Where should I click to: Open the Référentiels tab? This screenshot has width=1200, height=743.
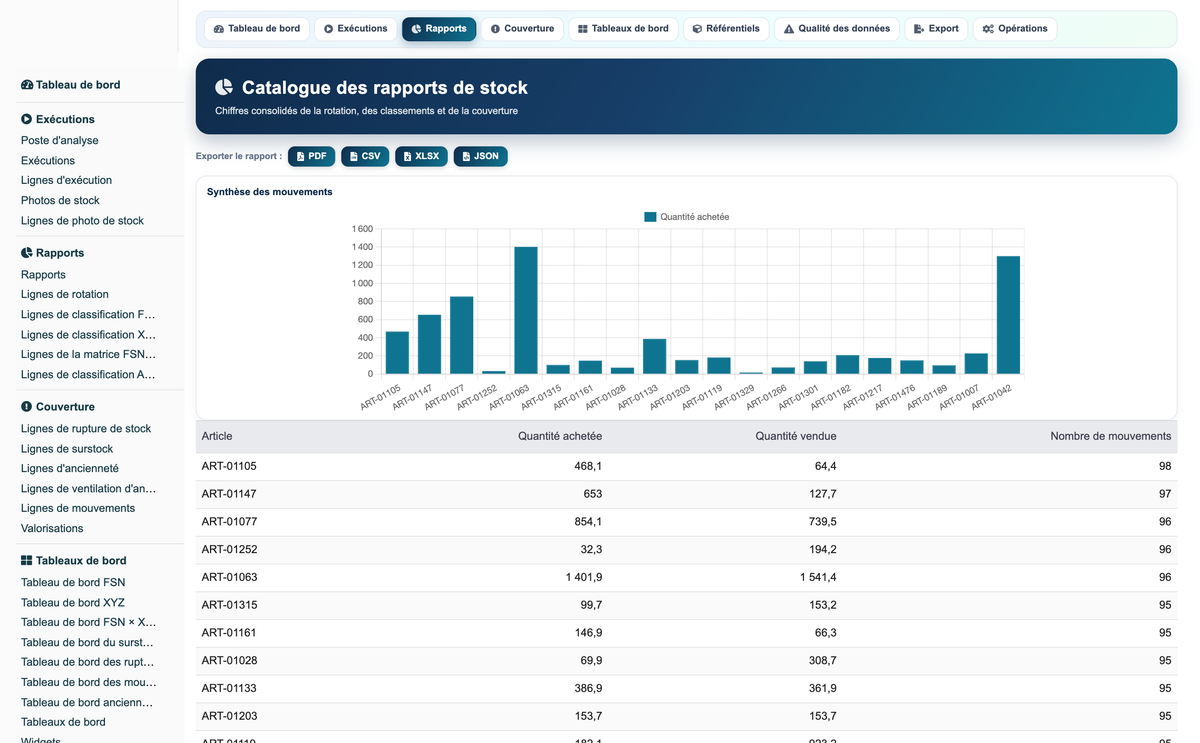point(726,29)
